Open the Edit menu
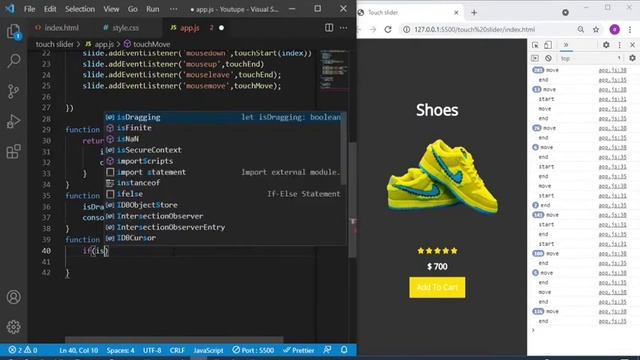The width and height of the screenshot is (640, 360). 50,9
